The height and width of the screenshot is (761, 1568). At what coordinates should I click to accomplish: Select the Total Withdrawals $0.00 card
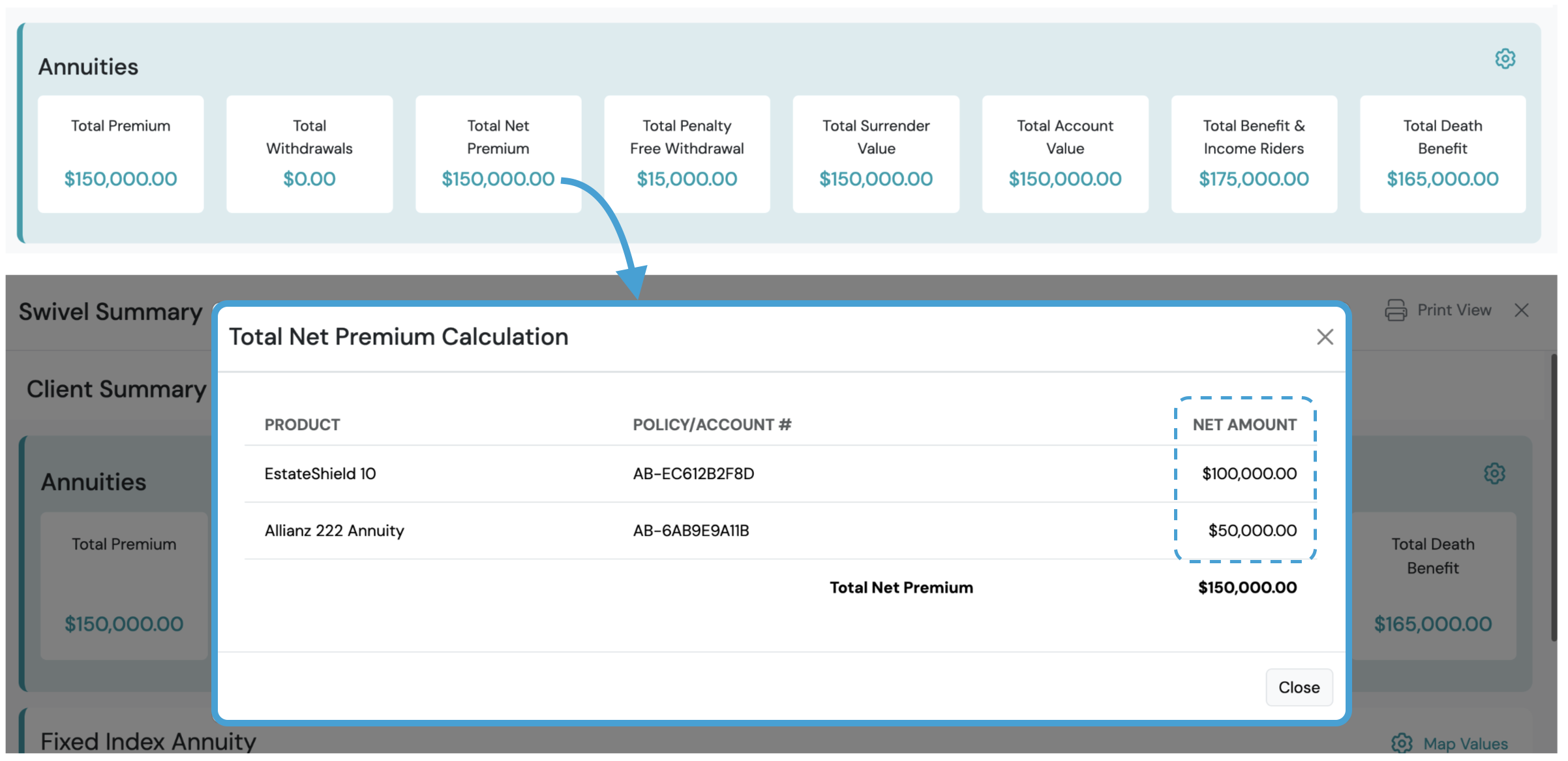coord(309,154)
